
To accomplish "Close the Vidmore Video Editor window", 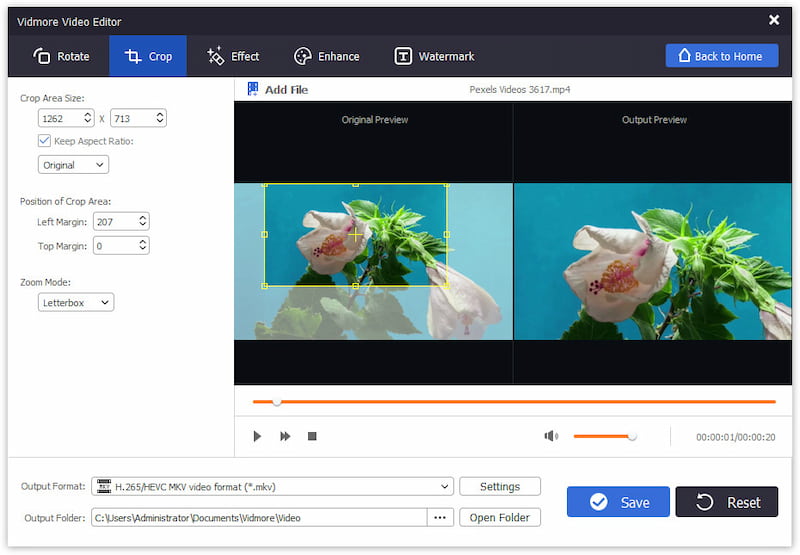I will [x=773, y=20].
